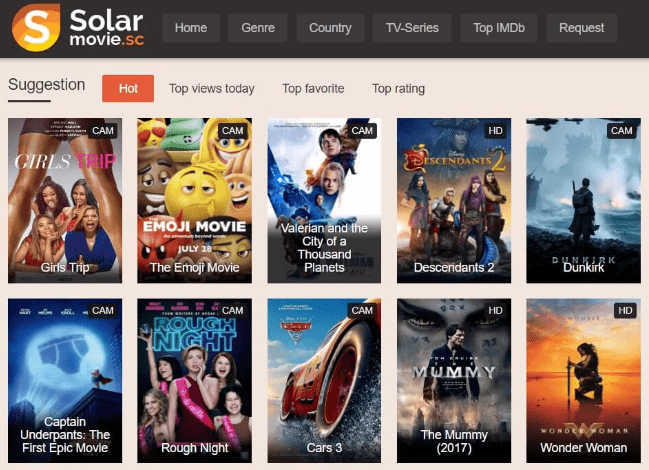This screenshot has height=470, width=649.
Task: Open the Descendants 2 poster
Action: [x=454, y=200]
